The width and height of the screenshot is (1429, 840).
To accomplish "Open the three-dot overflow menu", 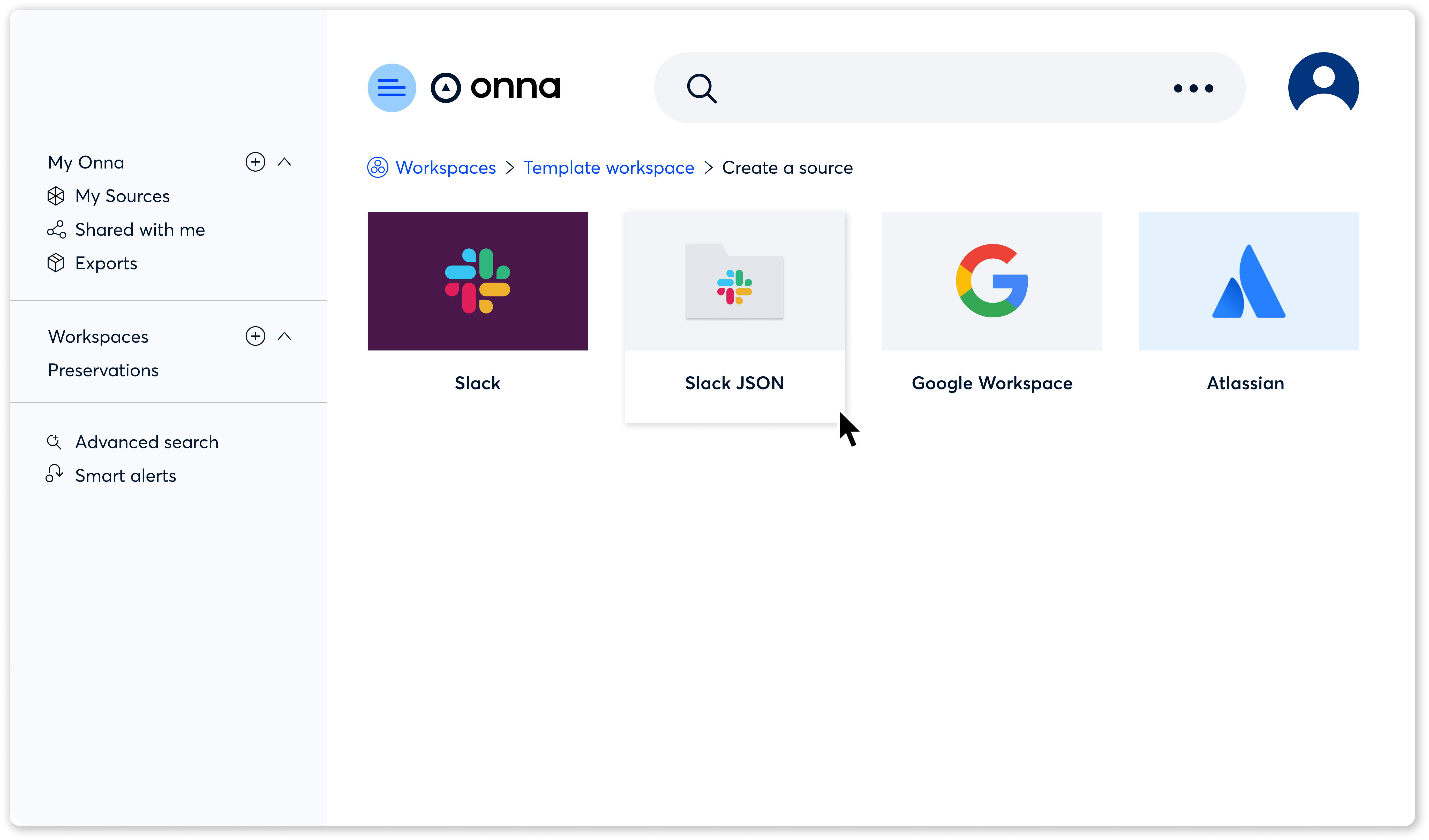I will 1193,88.
